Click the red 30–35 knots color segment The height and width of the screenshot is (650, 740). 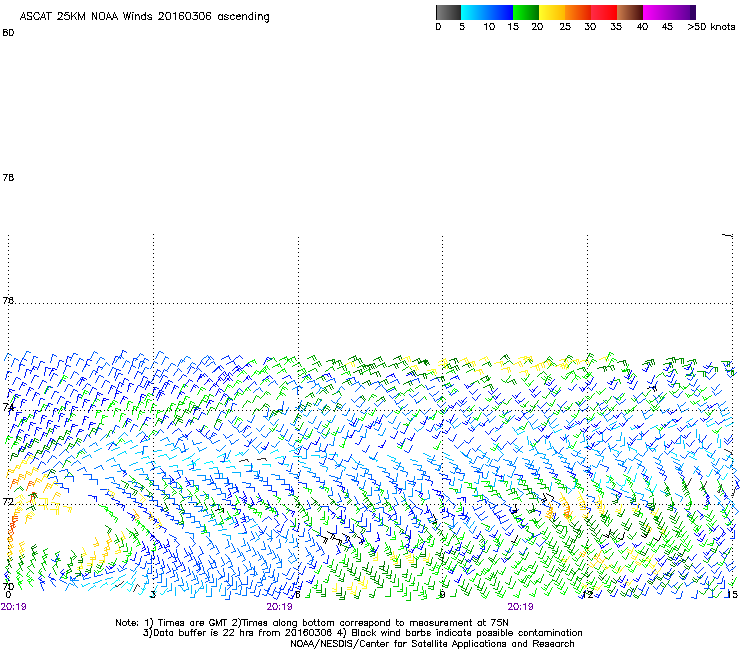pos(604,12)
